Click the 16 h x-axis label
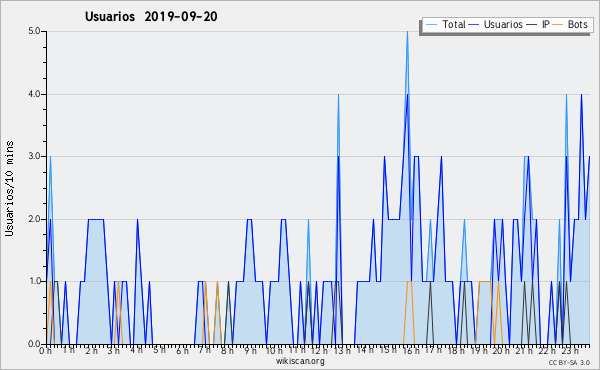 [411, 351]
